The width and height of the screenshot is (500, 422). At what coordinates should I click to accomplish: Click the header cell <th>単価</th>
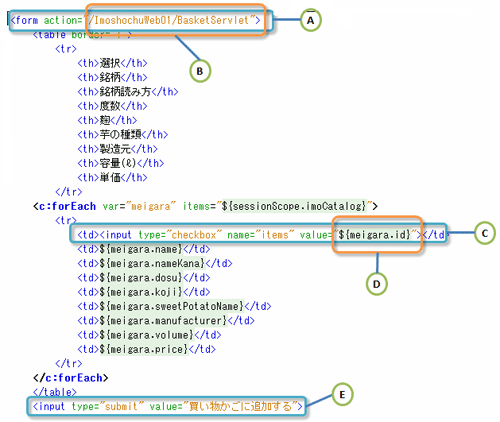click(x=112, y=177)
